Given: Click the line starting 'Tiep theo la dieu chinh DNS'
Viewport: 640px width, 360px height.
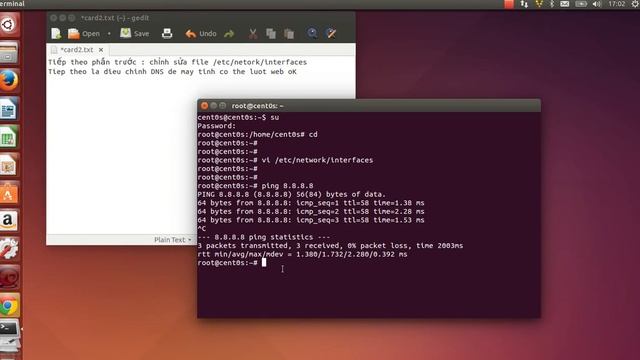Looking at the screenshot, I should [x=172, y=71].
